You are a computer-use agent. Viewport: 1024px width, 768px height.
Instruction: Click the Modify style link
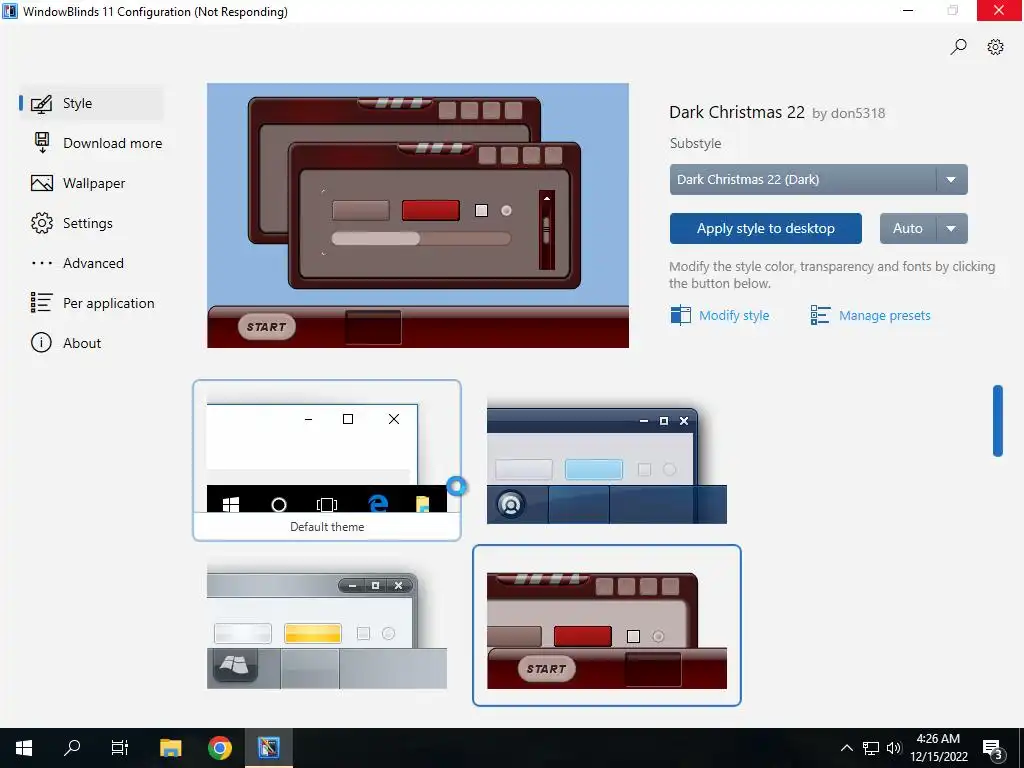click(x=734, y=315)
